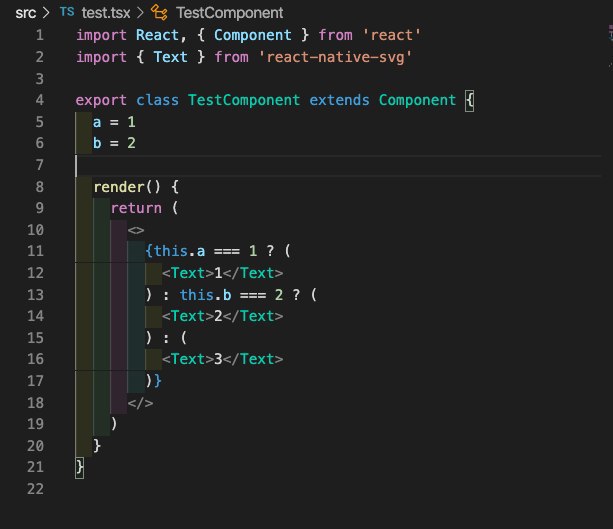Expand the breadcrumb chevron after test.tsx
Image resolution: width=613 pixels, height=529 pixels.
click(x=140, y=13)
